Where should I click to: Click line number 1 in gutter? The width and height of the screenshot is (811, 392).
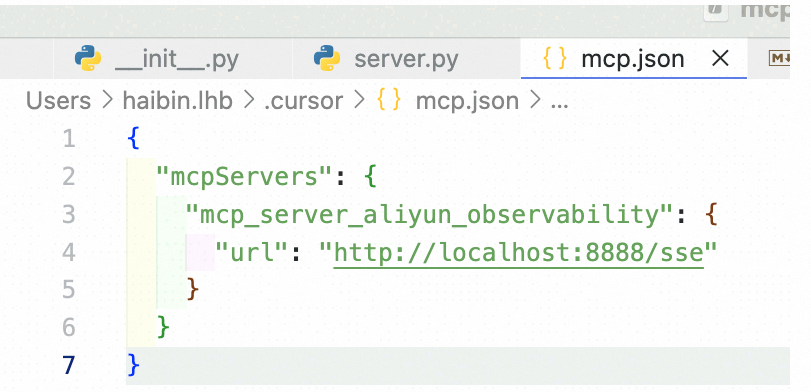[69, 139]
